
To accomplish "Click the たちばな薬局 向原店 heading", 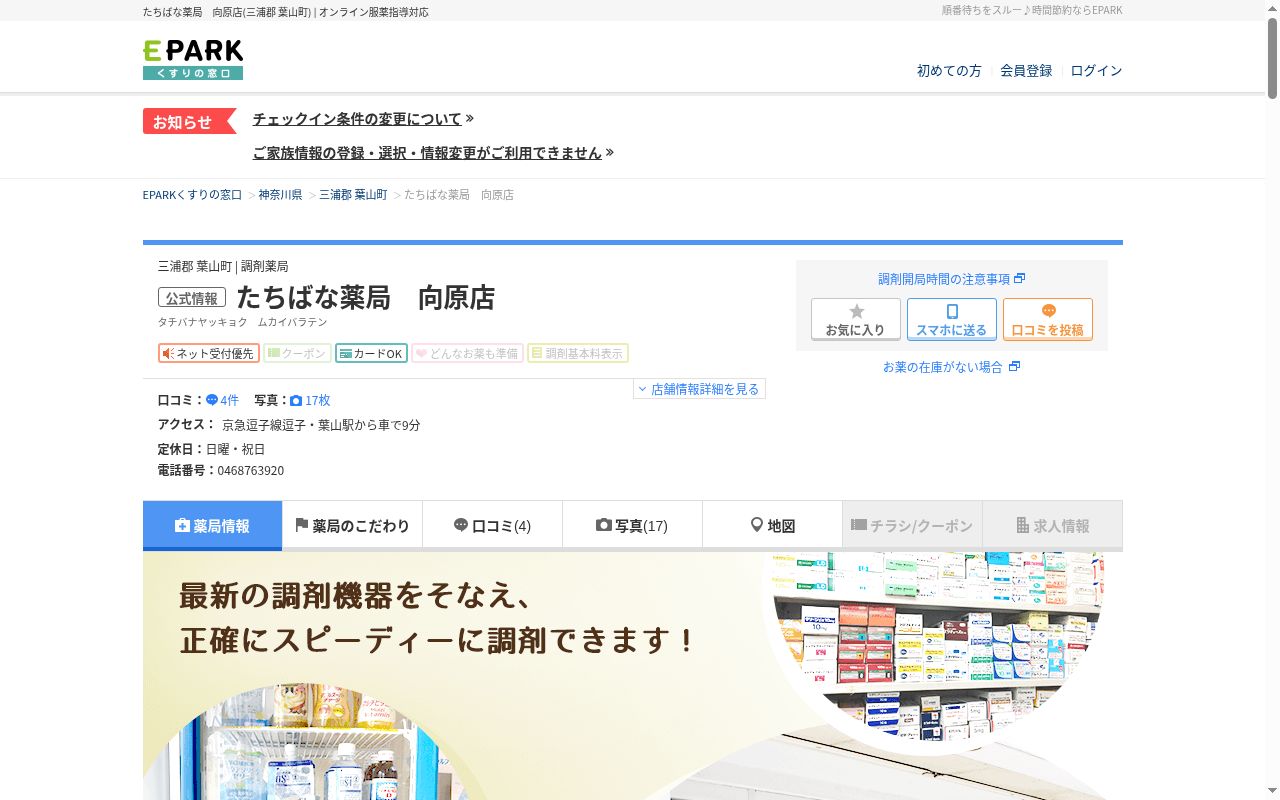I will pos(366,298).
